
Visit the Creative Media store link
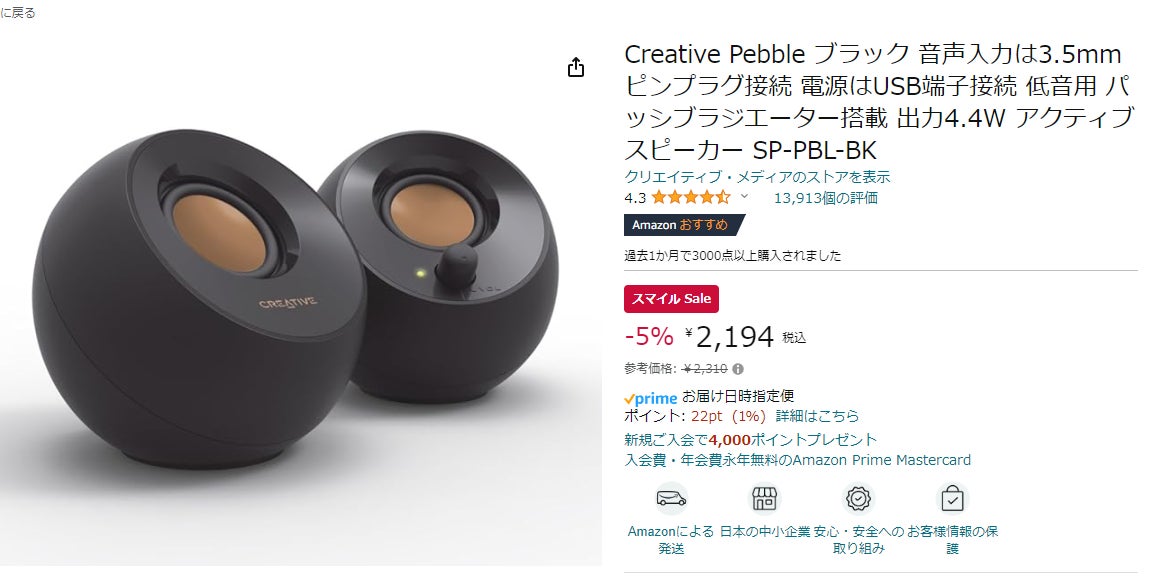(x=757, y=177)
